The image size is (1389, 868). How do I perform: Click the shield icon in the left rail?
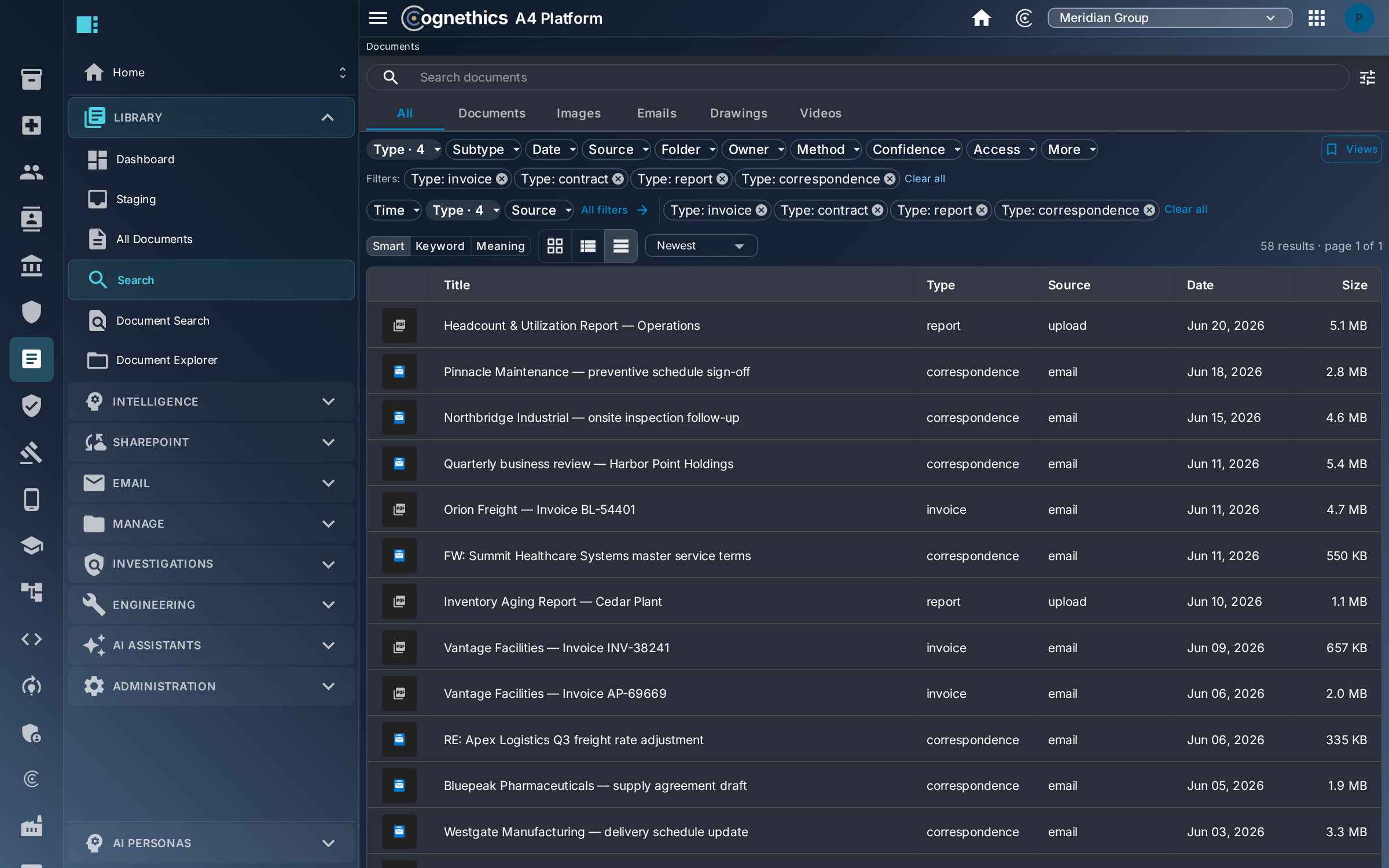[31, 312]
